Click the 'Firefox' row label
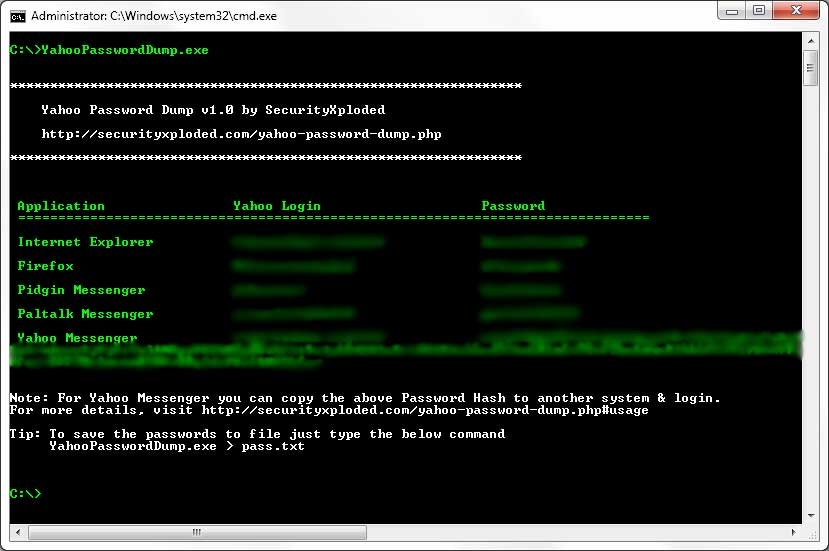Screen dimensions: 829x551 click(x=45, y=266)
